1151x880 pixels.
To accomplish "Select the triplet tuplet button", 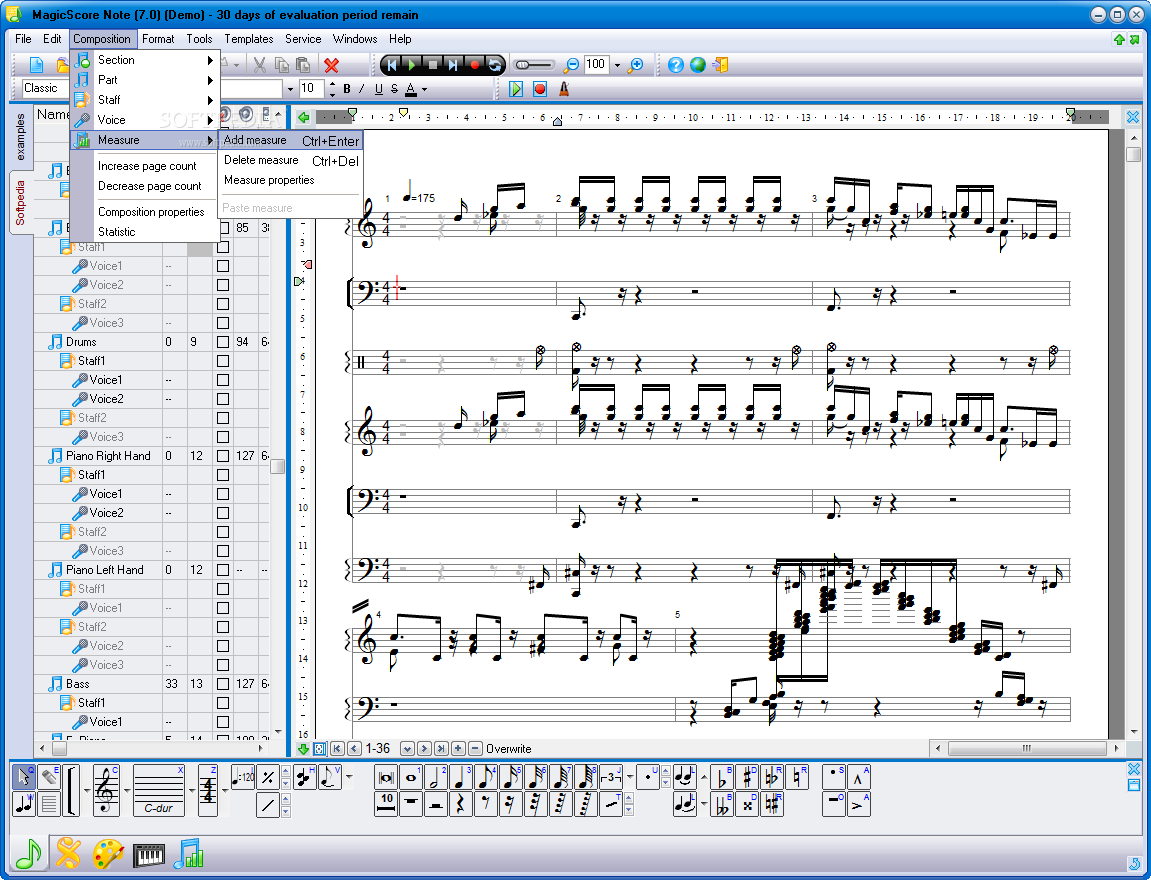I will tap(611, 777).
